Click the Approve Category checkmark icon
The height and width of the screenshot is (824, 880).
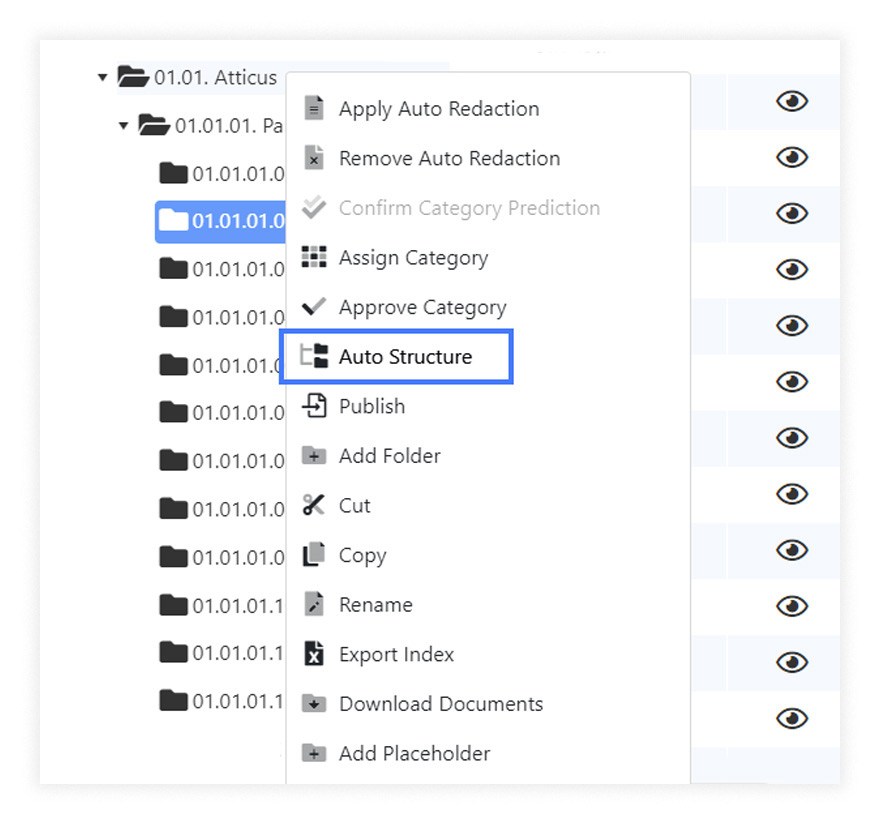[314, 307]
